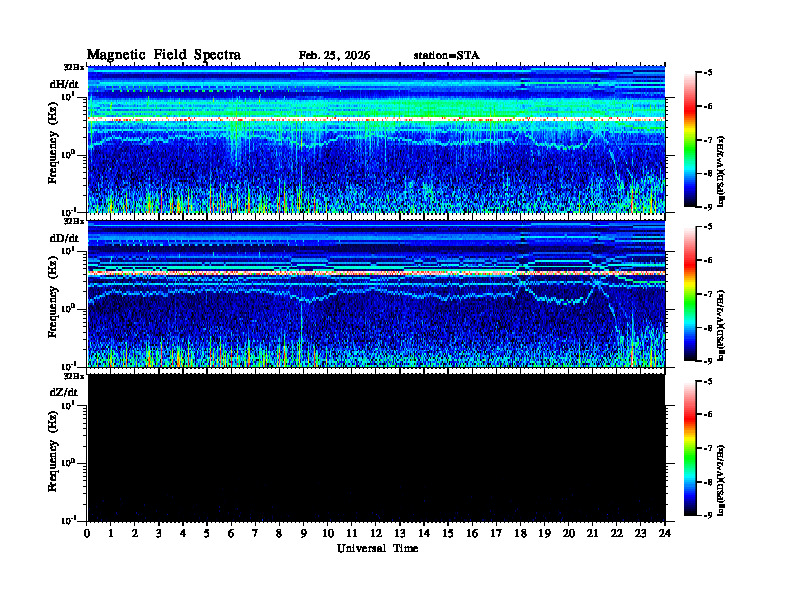Click hour tick label "6" on the time axis

(x=231, y=533)
